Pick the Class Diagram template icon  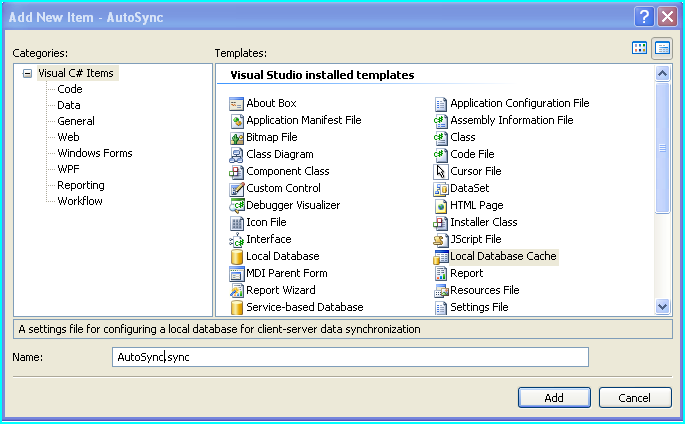(236, 155)
